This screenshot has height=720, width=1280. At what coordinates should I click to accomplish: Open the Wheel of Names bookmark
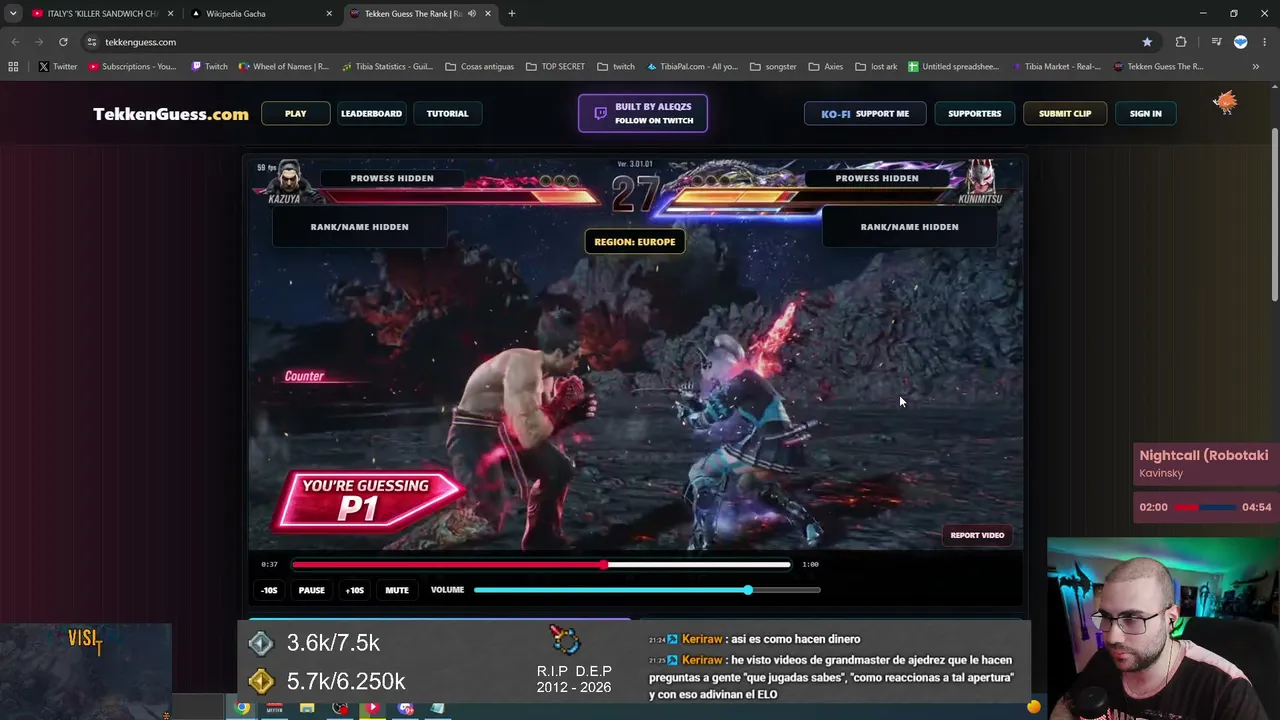(284, 67)
